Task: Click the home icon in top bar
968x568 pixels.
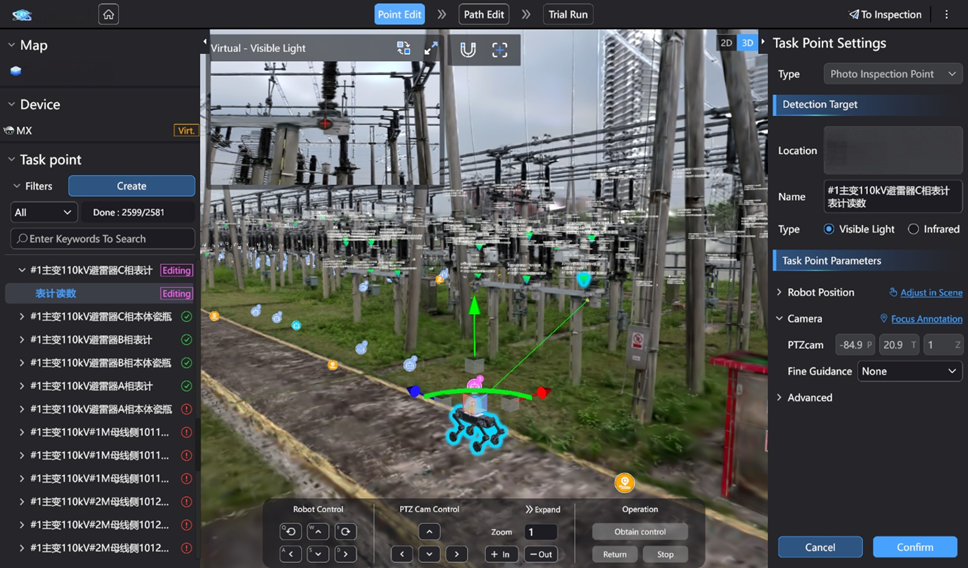Action: [x=108, y=14]
